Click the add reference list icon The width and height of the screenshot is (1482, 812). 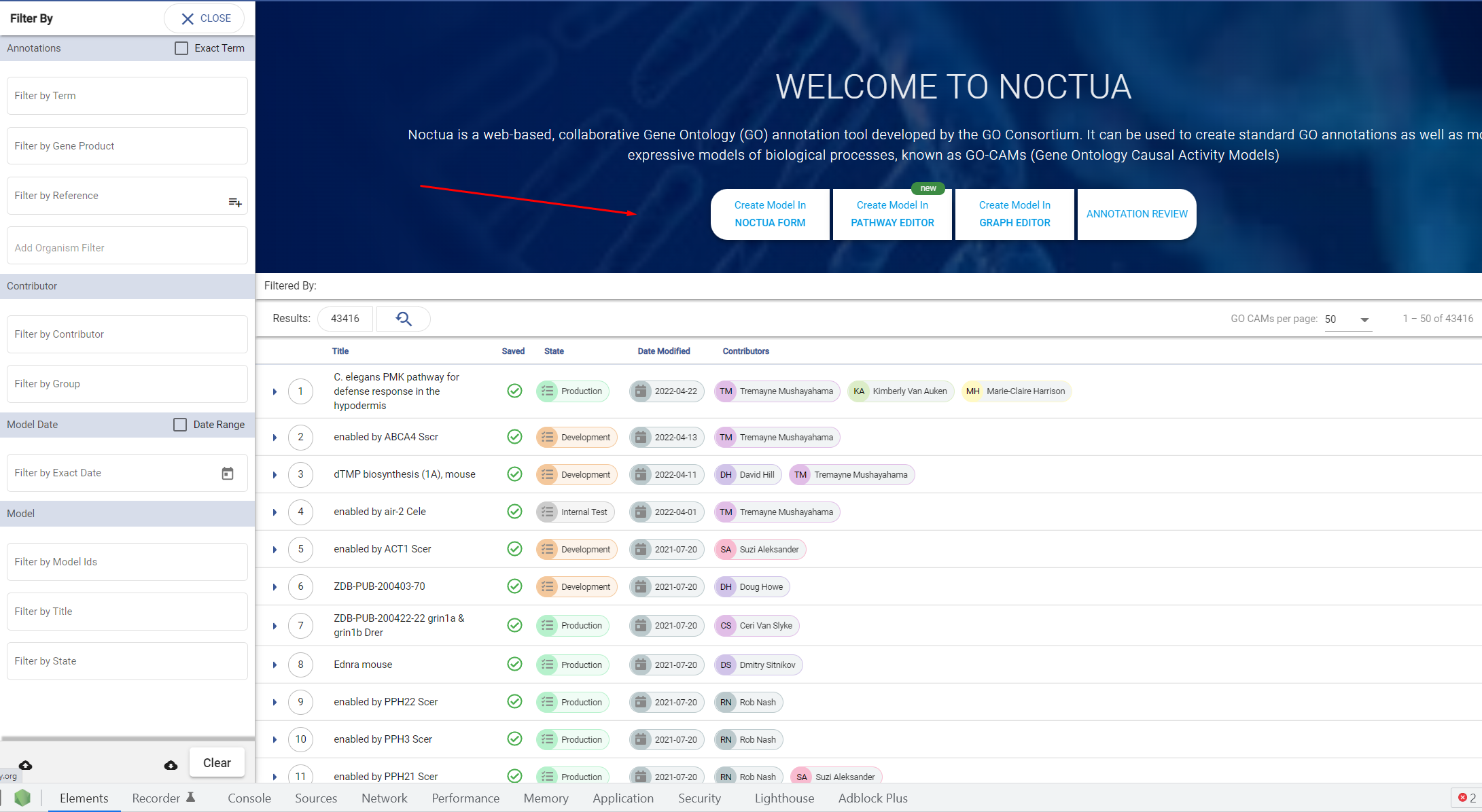click(x=235, y=202)
